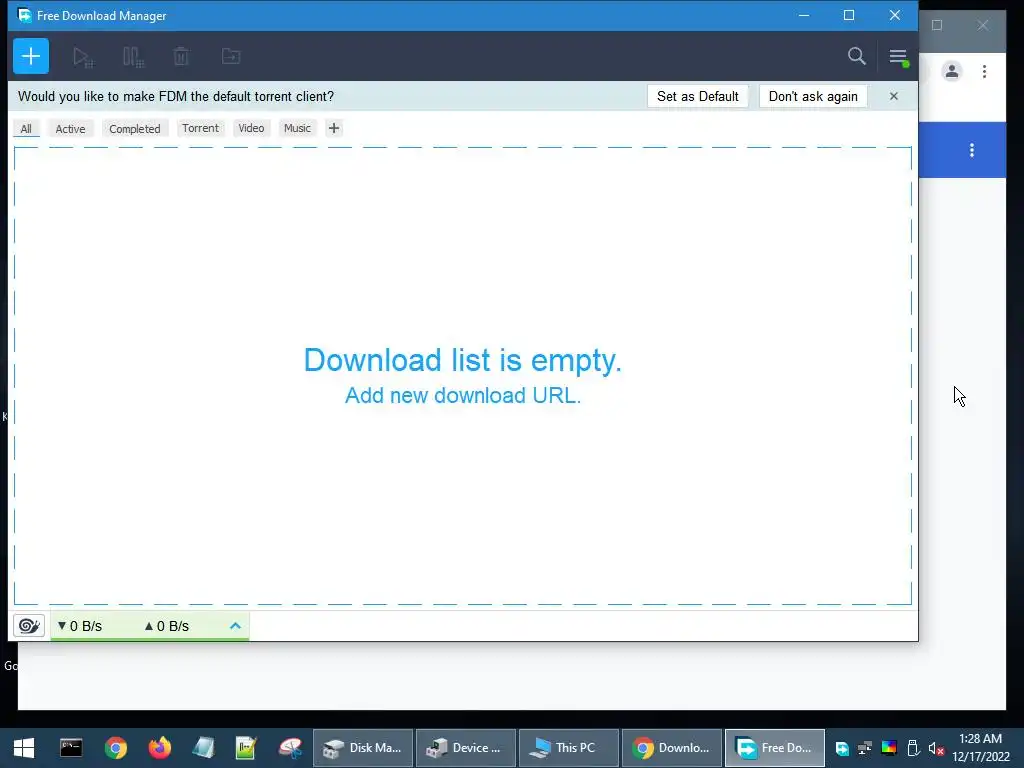Open the Snipping Tool taskbar icon
This screenshot has height=768, width=1024.
point(290,748)
